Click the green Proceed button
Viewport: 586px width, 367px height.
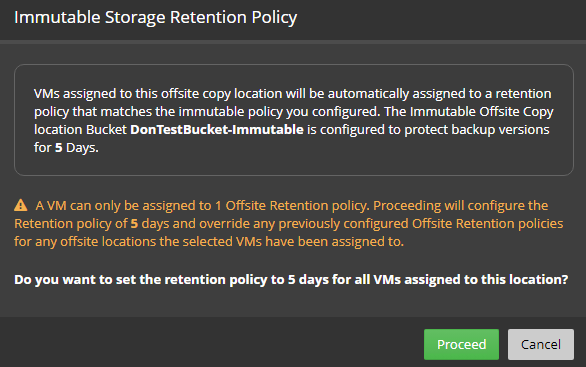tap(461, 344)
